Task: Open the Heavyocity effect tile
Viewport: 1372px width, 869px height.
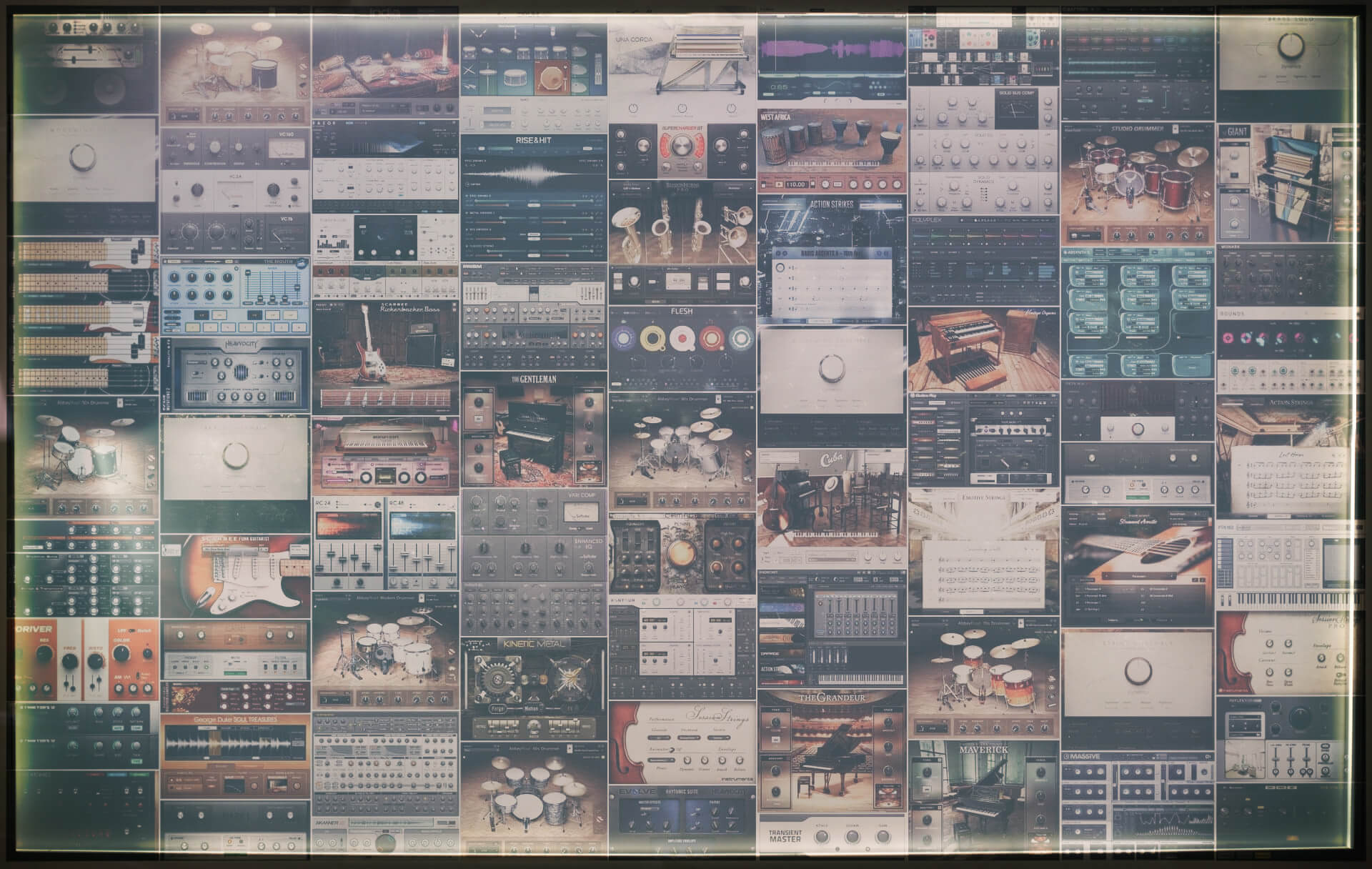Action: 235,375
